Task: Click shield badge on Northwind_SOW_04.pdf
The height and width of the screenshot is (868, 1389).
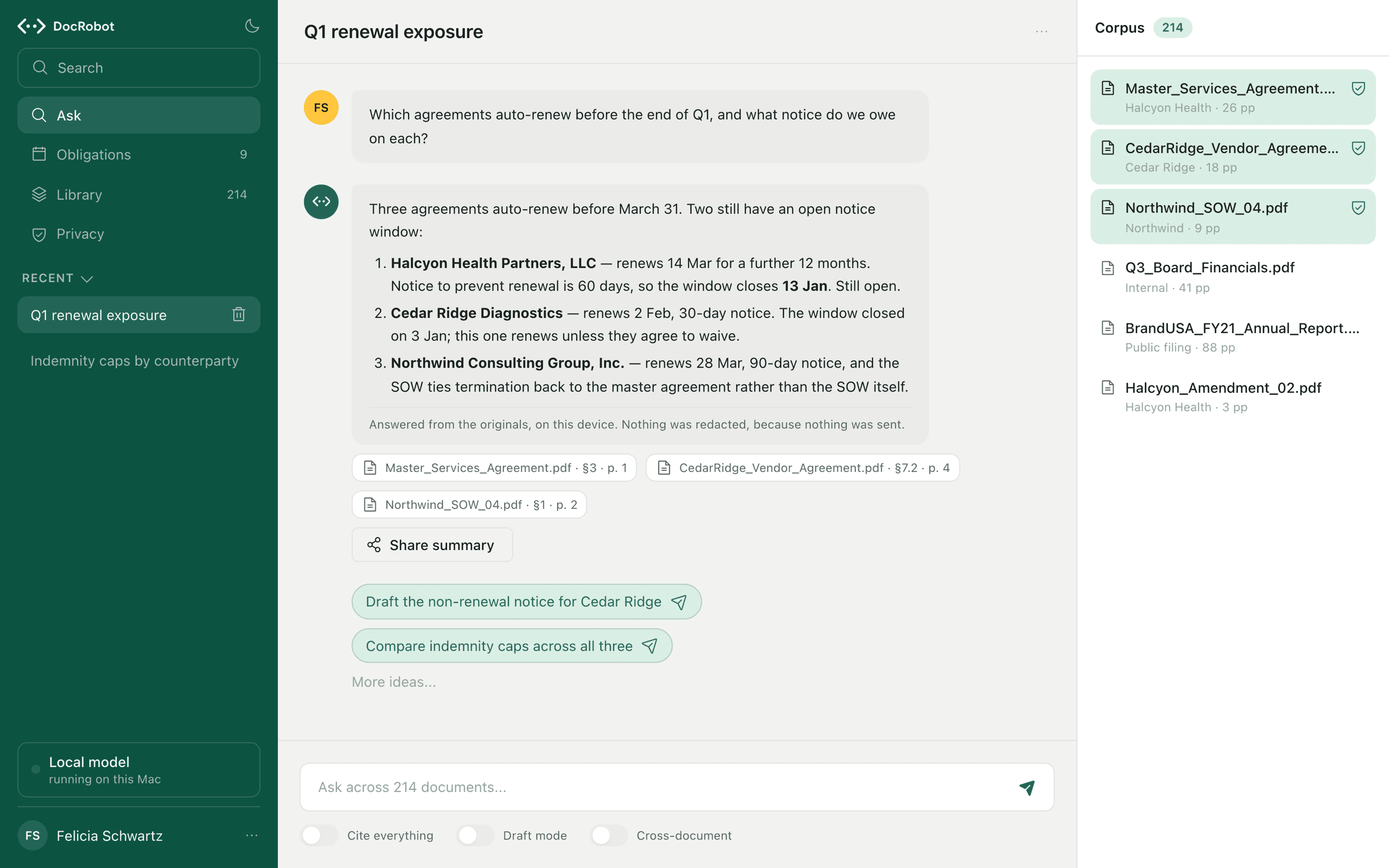Action: [x=1358, y=208]
